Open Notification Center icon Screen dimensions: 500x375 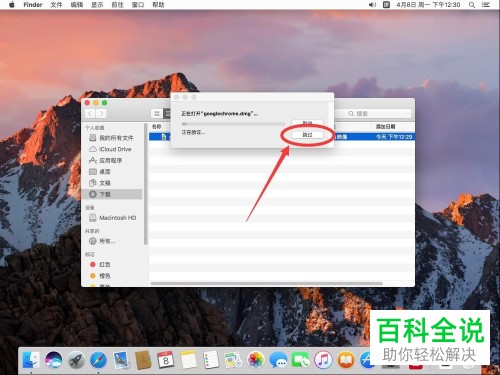tap(486, 5)
